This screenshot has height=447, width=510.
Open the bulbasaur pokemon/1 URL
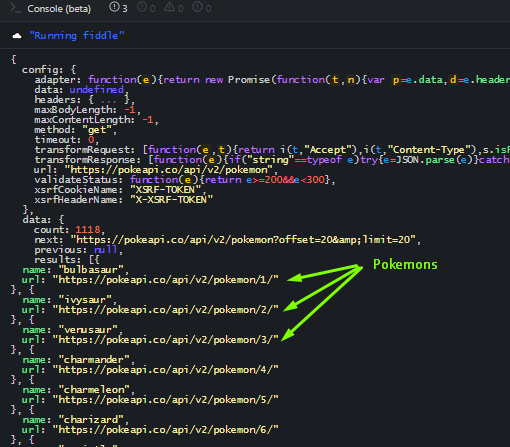(x=165, y=280)
